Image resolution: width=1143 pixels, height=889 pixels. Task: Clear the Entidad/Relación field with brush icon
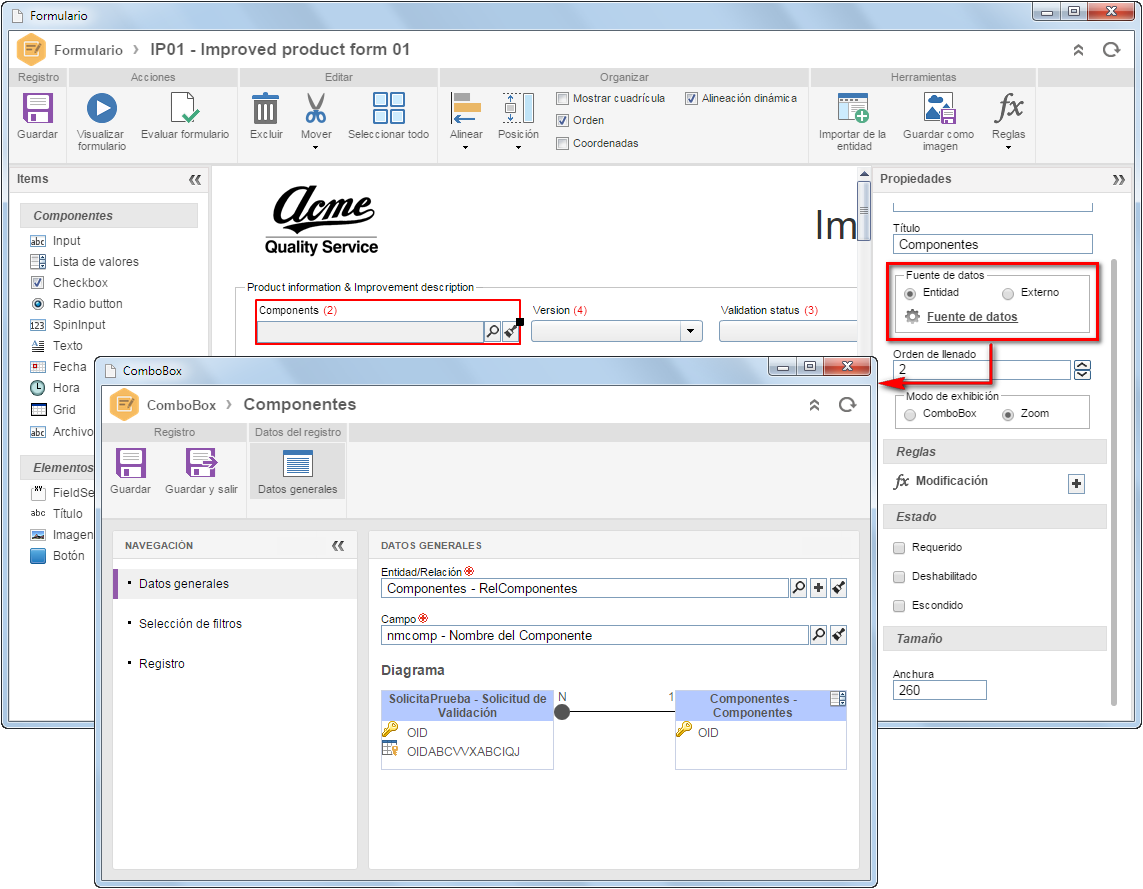839,588
